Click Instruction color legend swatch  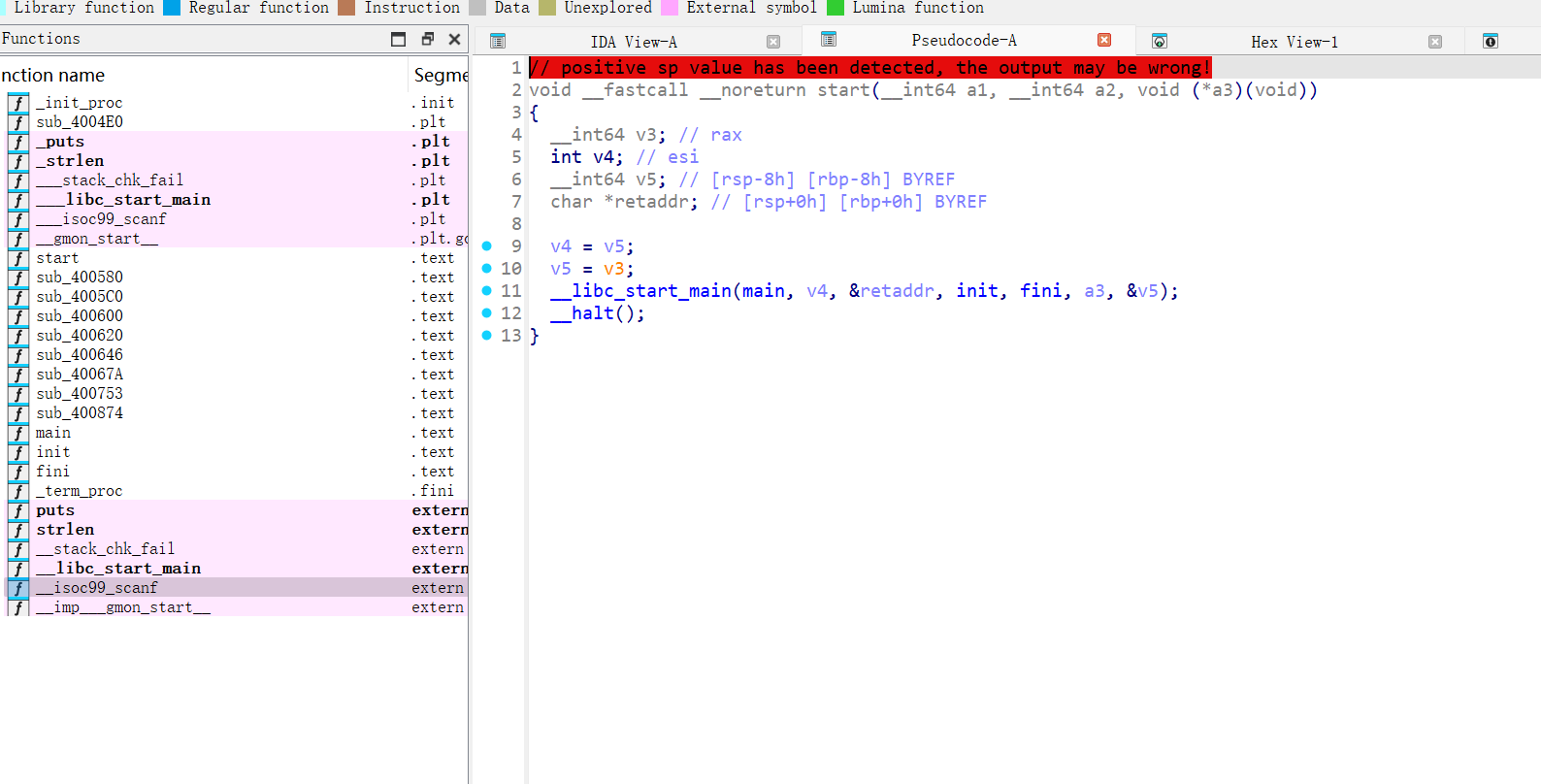click(x=346, y=8)
